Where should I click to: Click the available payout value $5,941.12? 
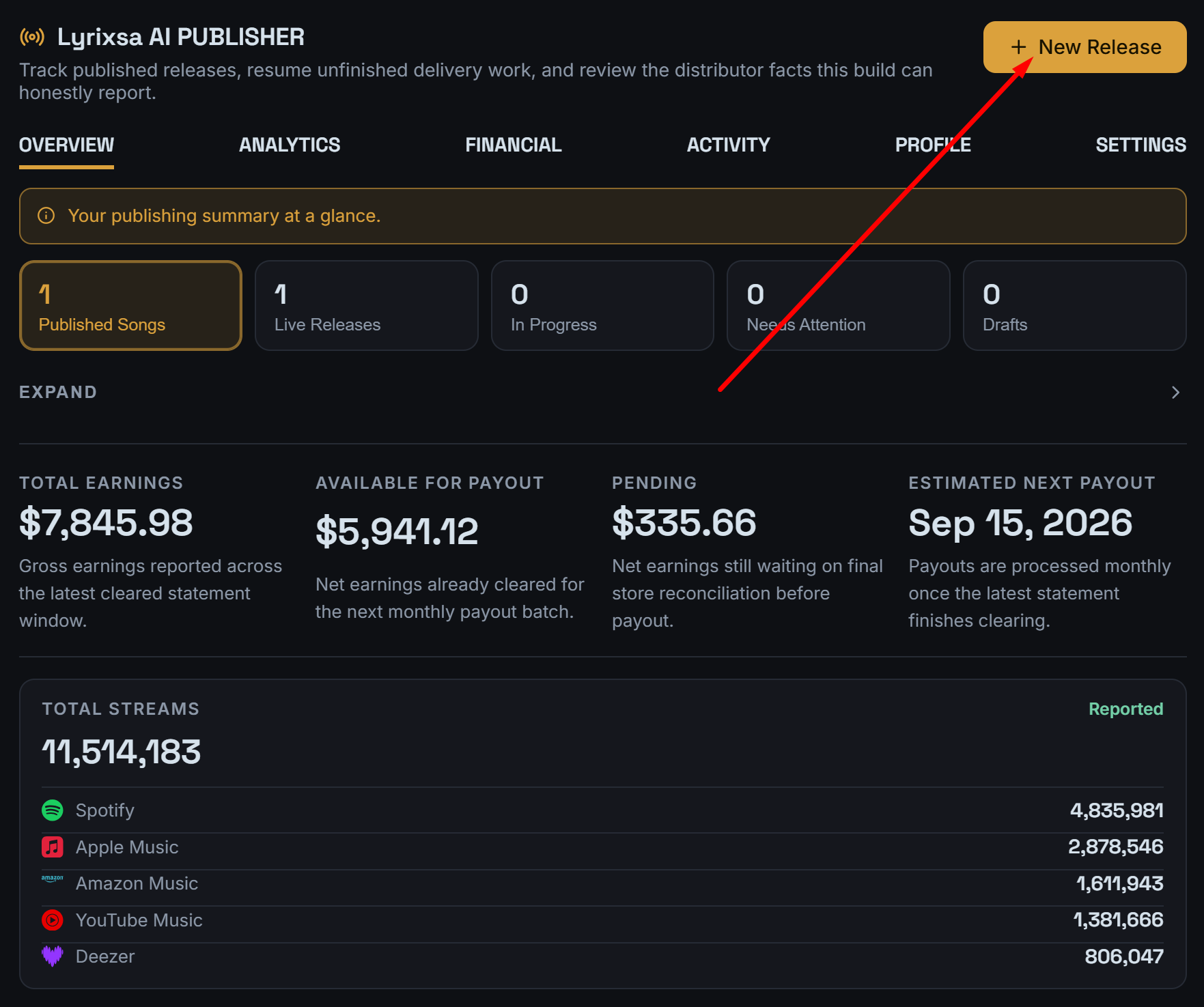tap(397, 532)
